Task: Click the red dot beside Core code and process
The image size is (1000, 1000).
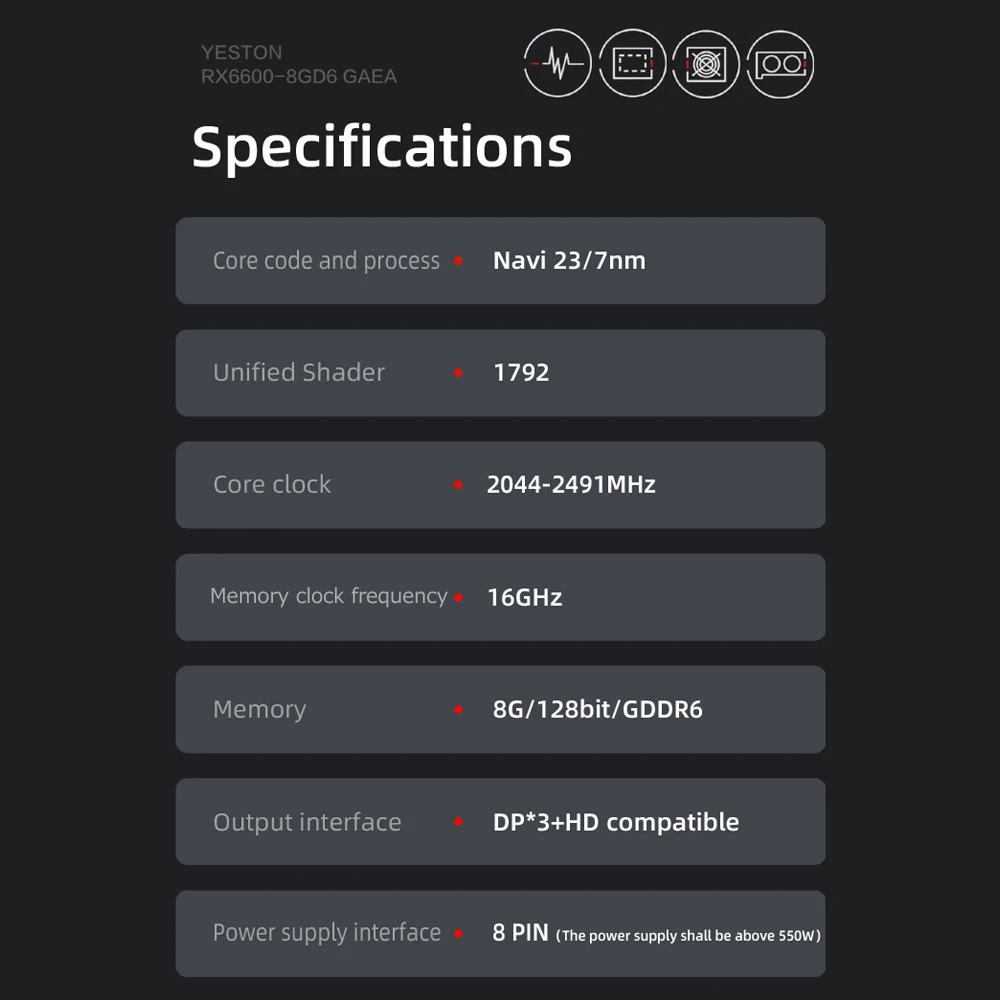Action: click(x=459, y=260)
